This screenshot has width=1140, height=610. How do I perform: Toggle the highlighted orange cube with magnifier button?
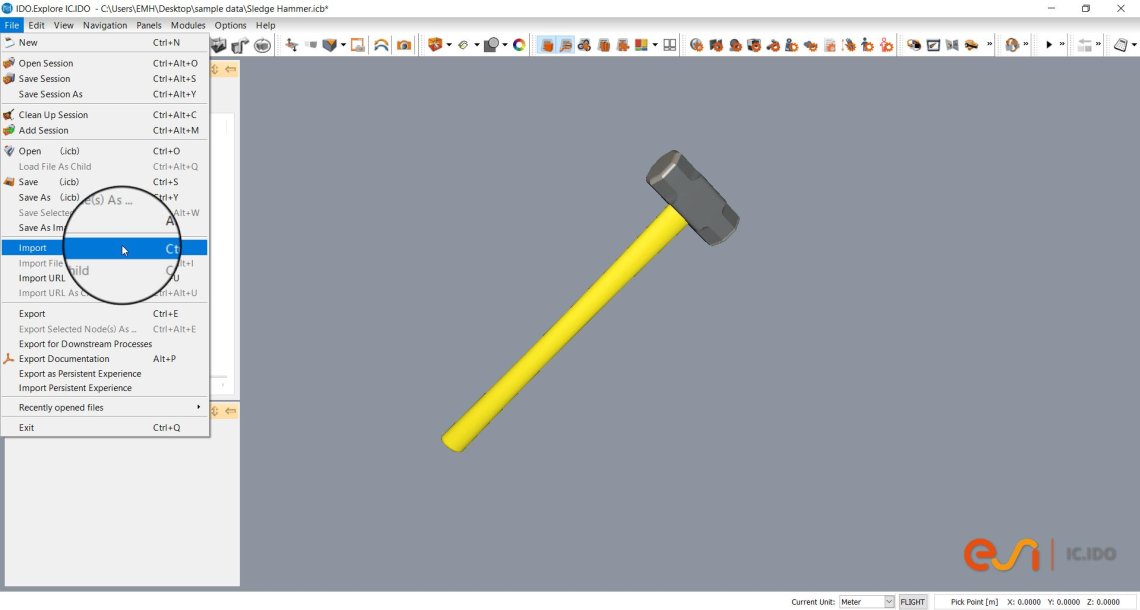(x=566, y=45)
